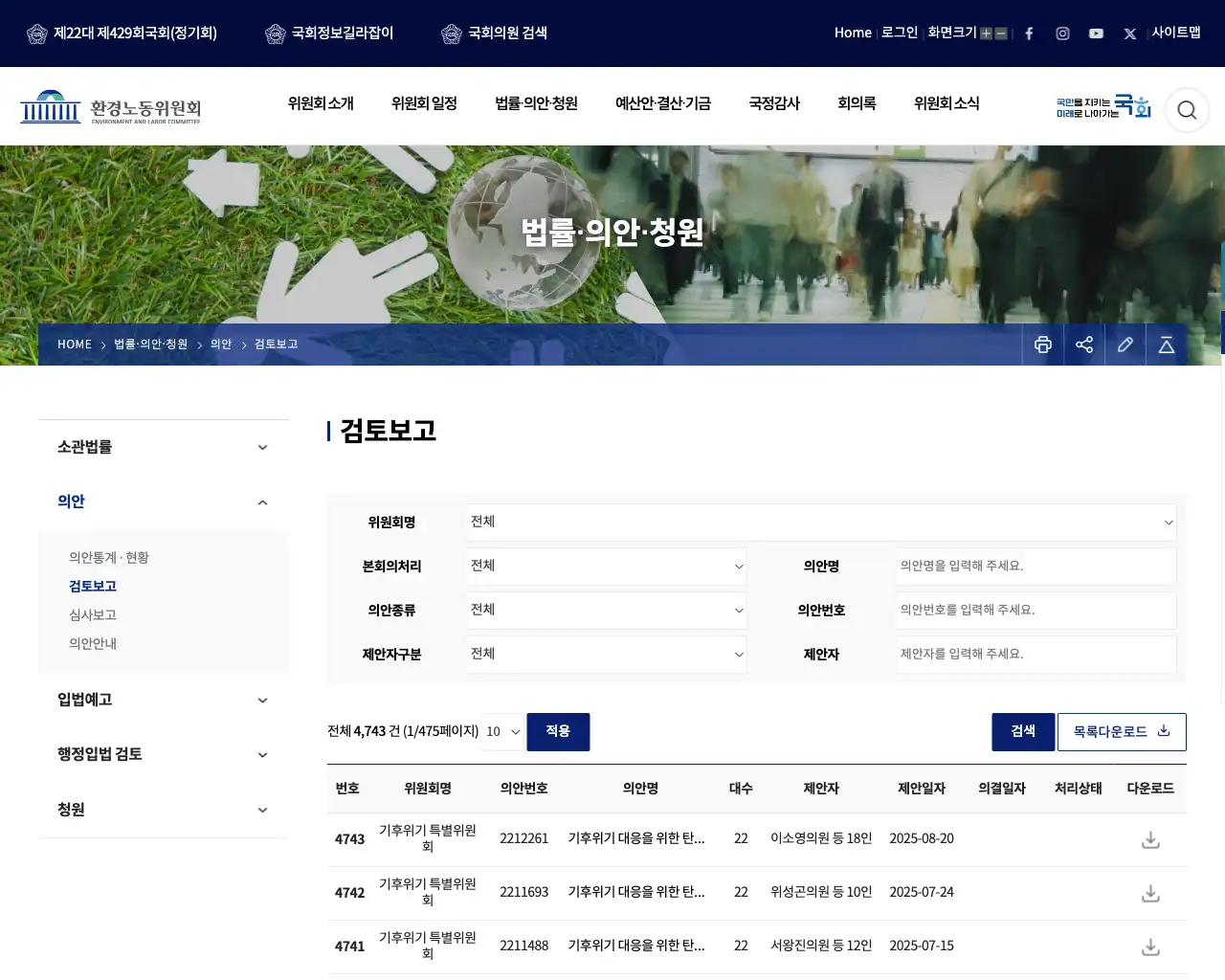Open the 위원회 소개 menu
Image resolution: width=1225 pixels, height=980 pixels.
321,103
